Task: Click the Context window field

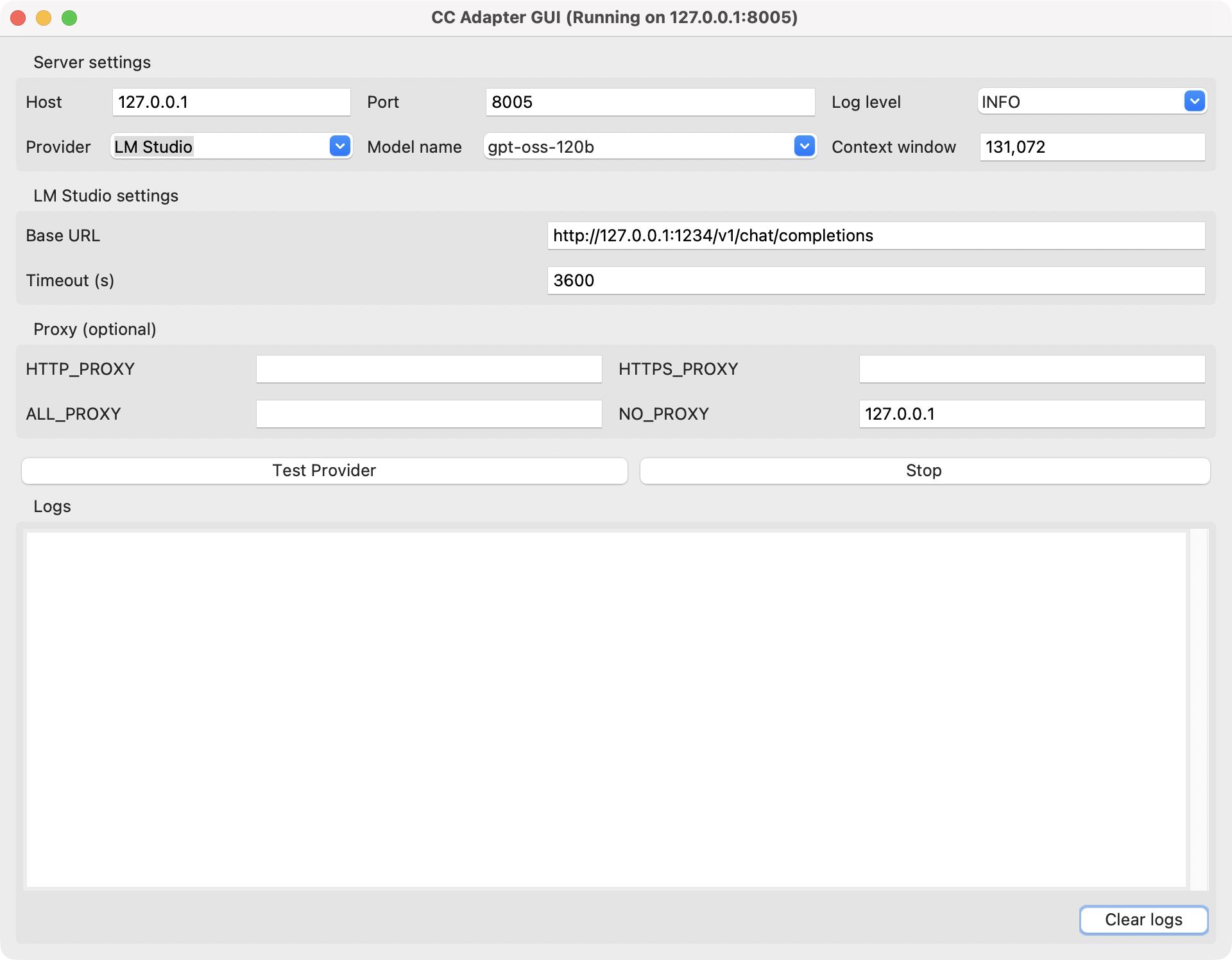Action: [x=1091, y=147]
